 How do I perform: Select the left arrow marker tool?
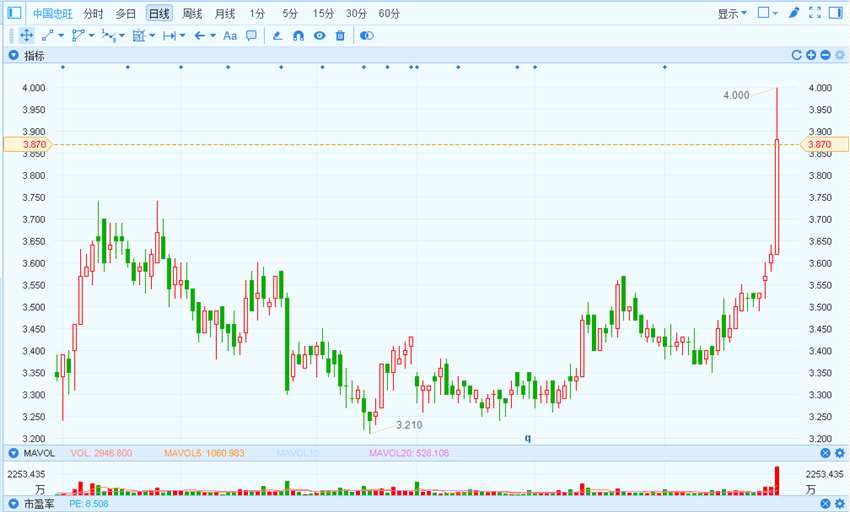coord(199,36)
